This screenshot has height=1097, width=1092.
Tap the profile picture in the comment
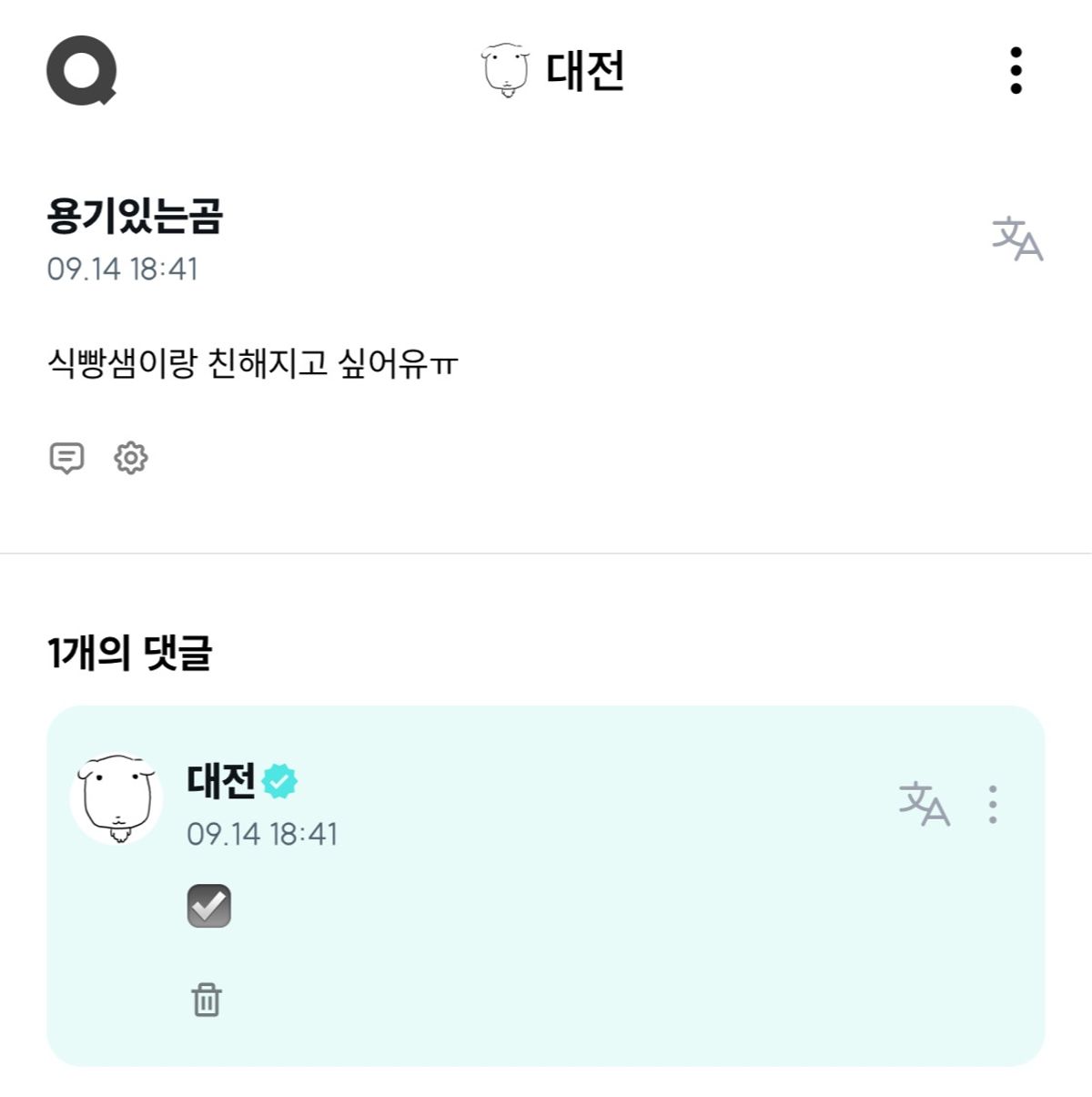pos(116,798)
